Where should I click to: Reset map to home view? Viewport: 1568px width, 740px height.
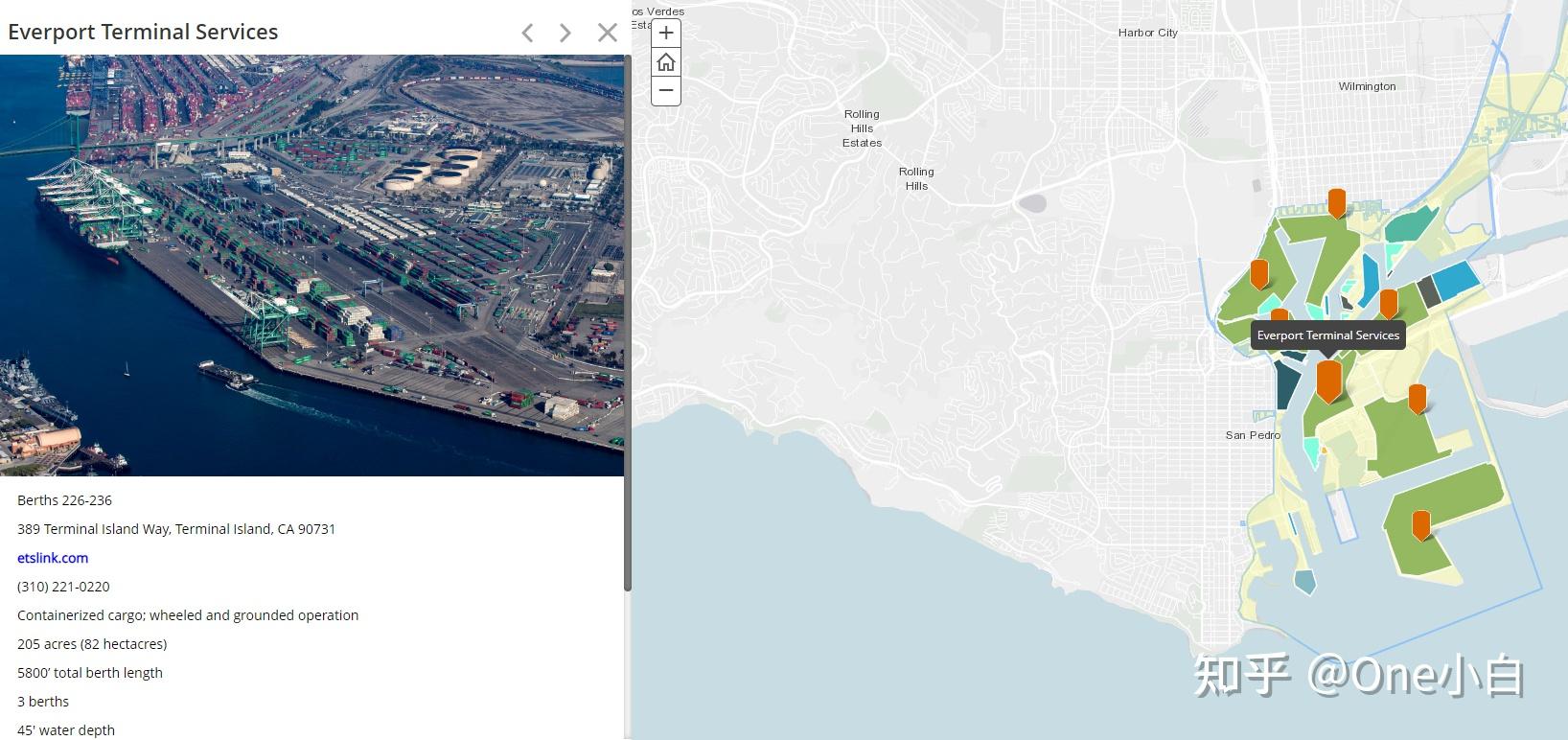point(666,62)
